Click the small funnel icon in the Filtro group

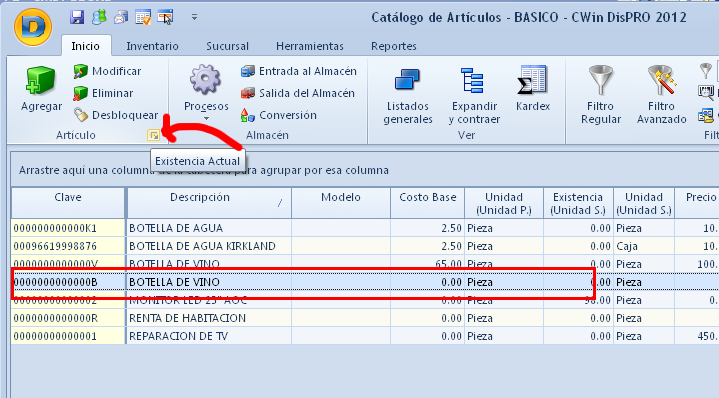pyautogui.click(x=706, y=71)
